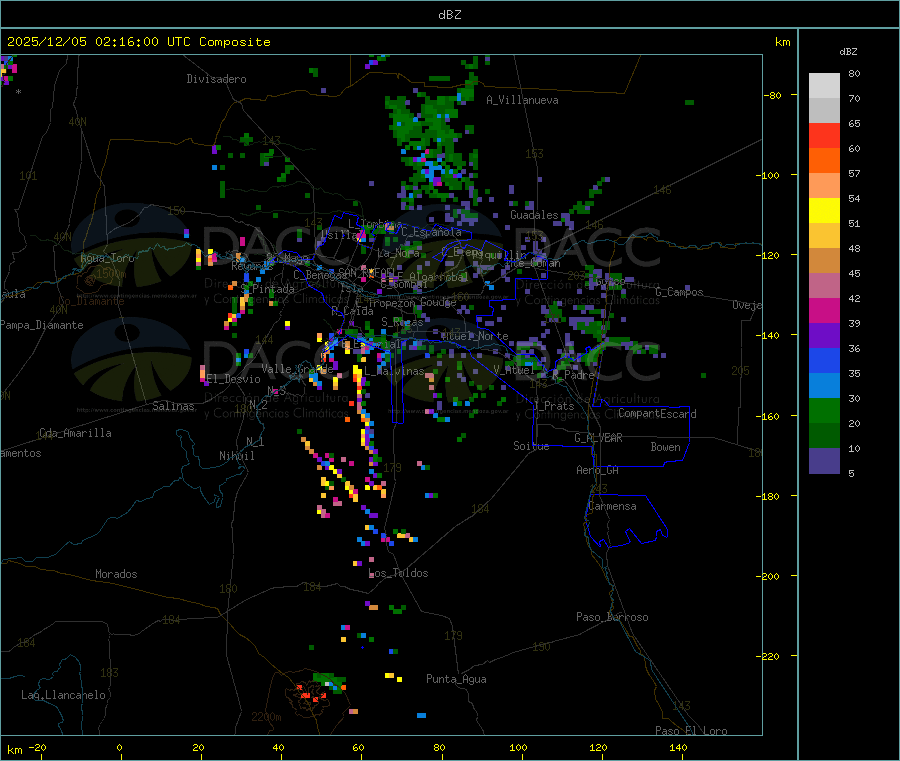
Task: Select the Guadales map label
Action: (534, 215)
